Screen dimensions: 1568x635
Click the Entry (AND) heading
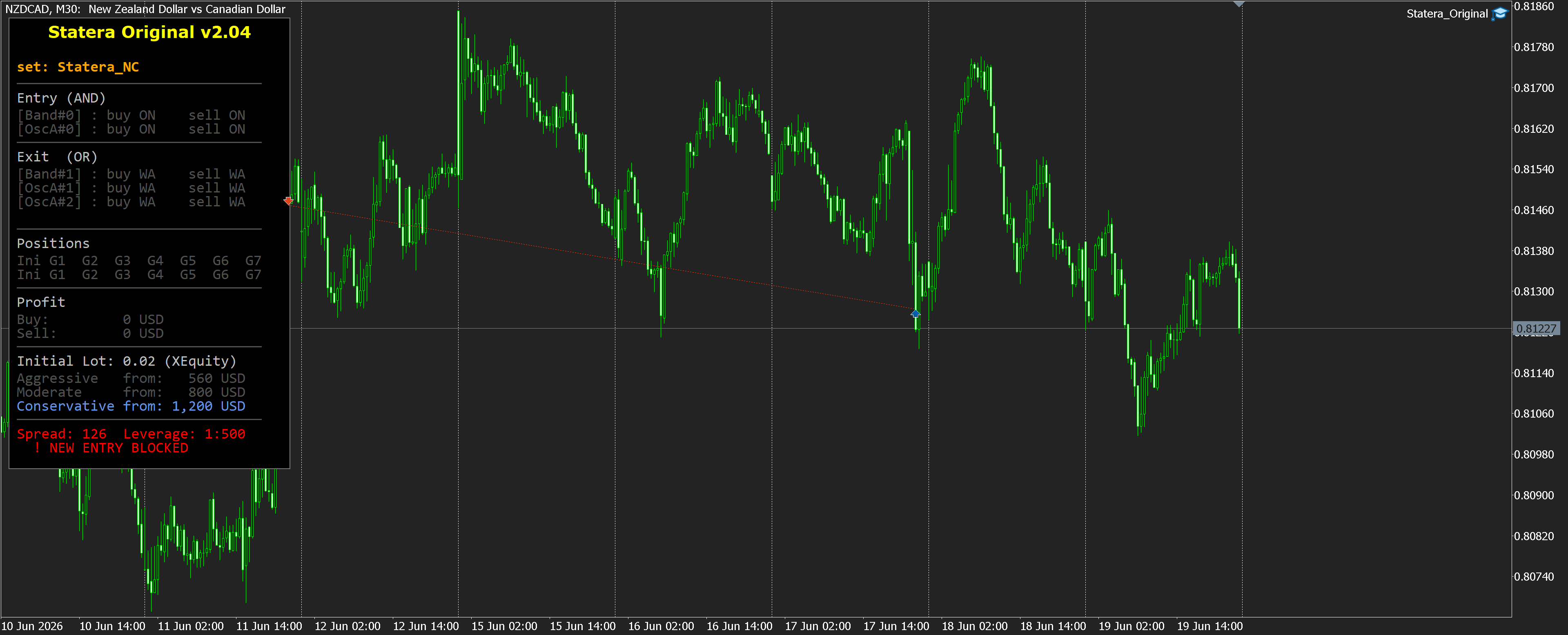pyautogui.click(x=61, y=98)
